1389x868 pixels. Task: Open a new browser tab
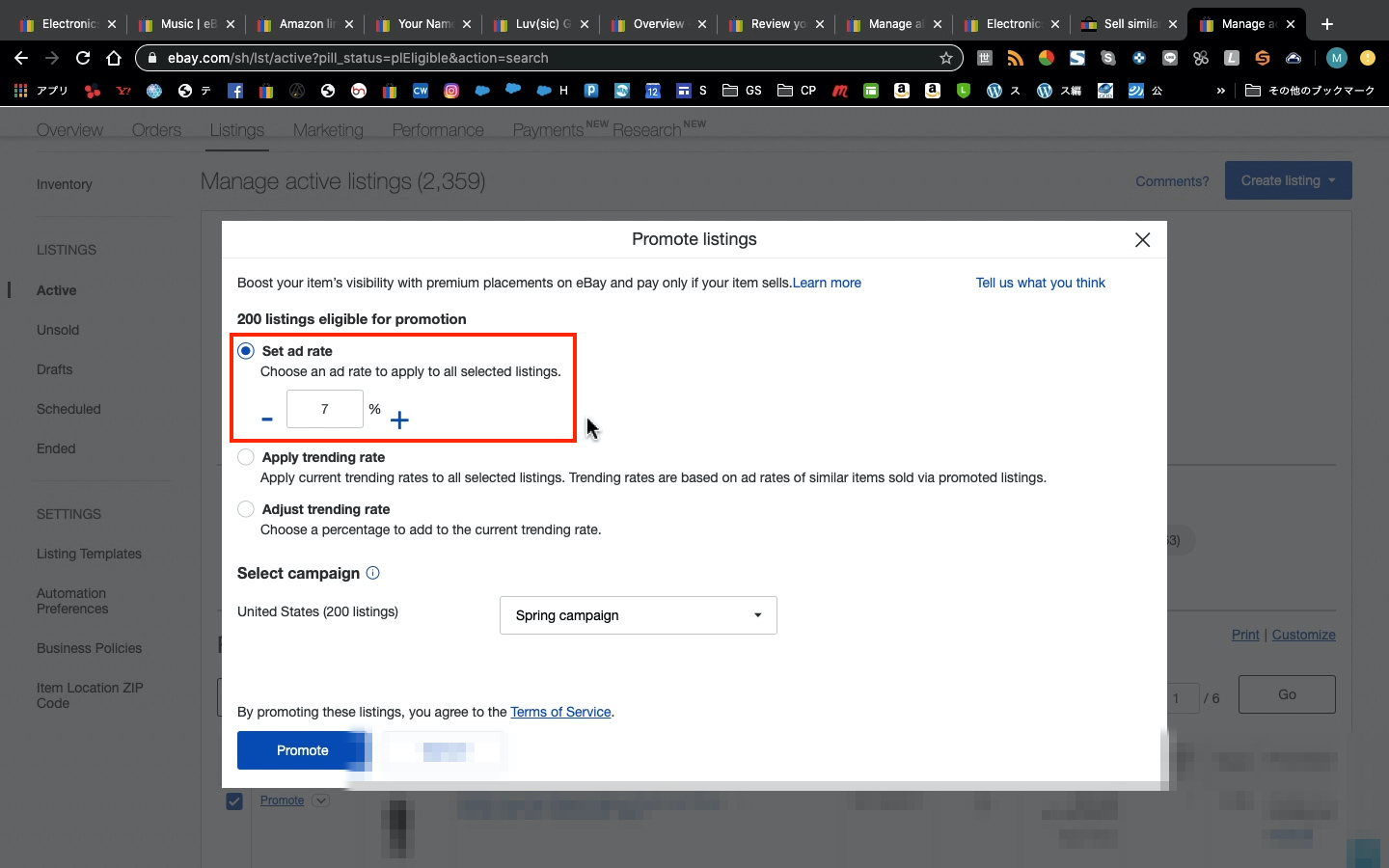coord(1327,24)
